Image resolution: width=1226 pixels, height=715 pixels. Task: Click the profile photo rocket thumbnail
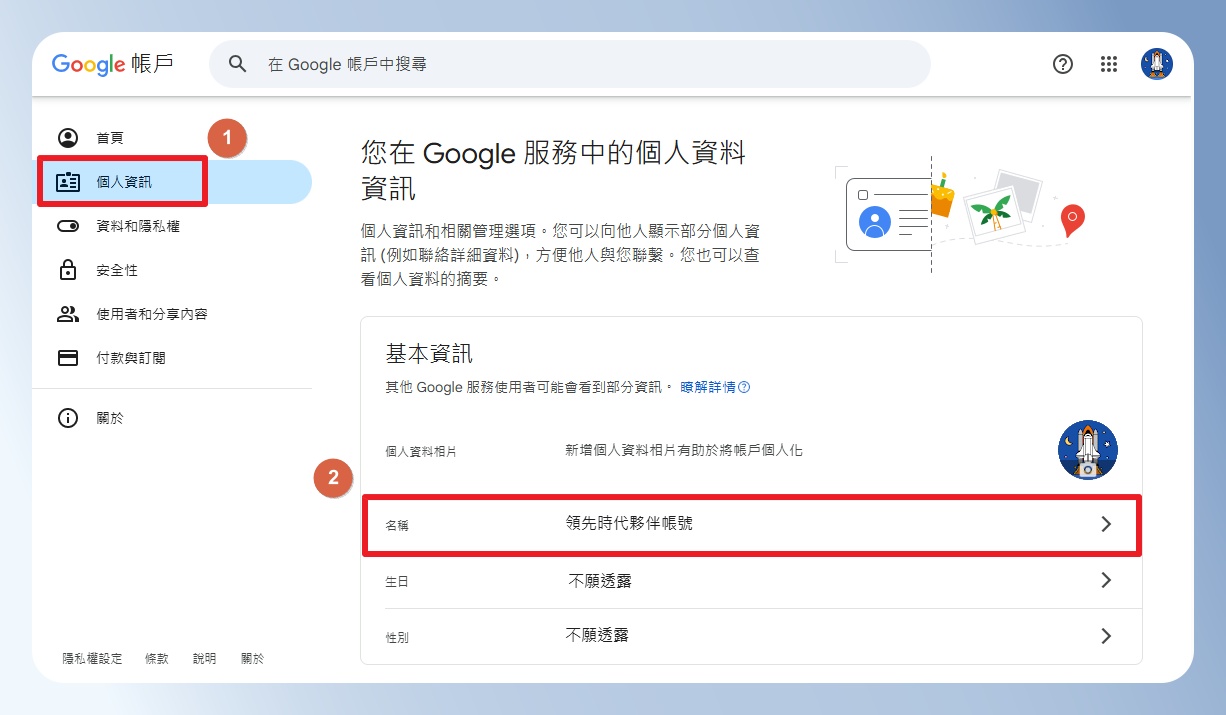point(1088,450)
